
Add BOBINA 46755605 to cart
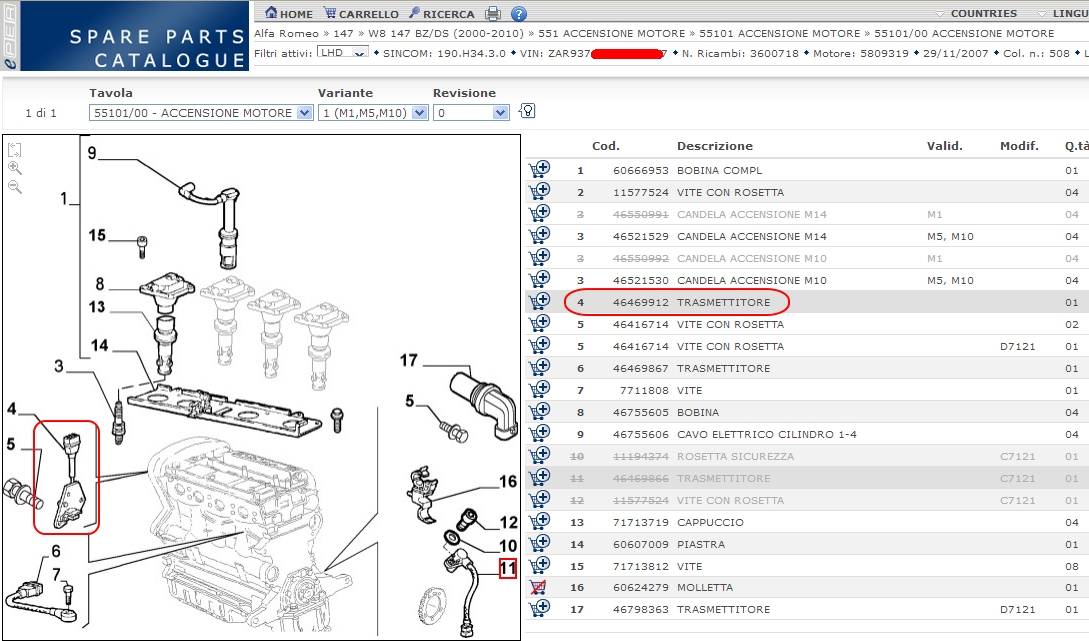point(539,411)
